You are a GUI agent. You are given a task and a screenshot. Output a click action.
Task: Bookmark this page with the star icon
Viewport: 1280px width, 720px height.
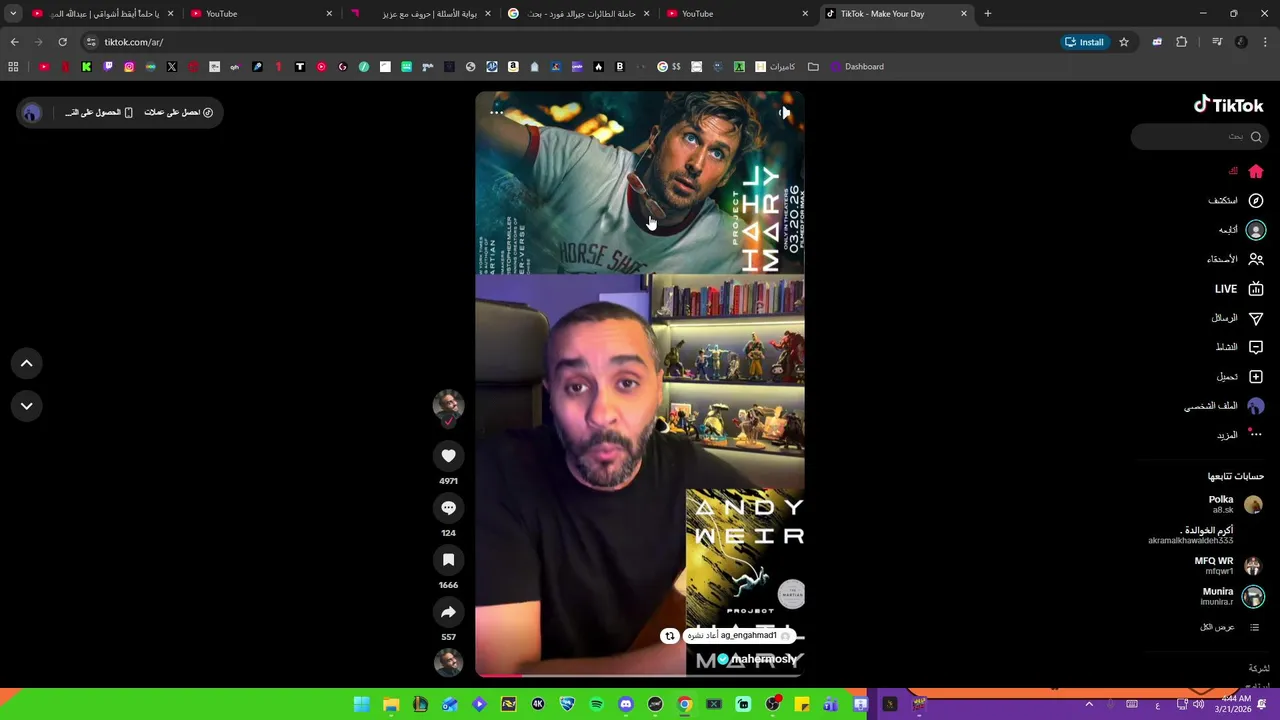coord(1124,42)
